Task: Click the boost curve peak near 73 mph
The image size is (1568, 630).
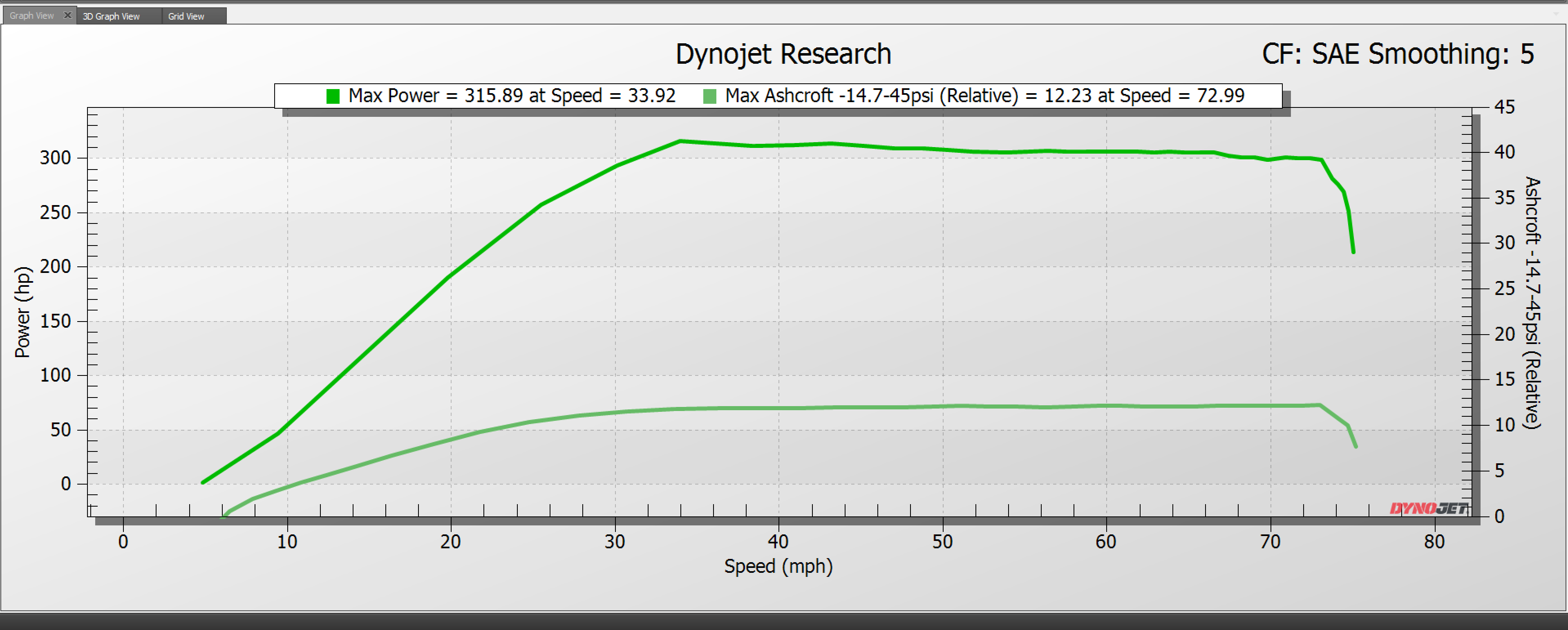Action: 1319,405
